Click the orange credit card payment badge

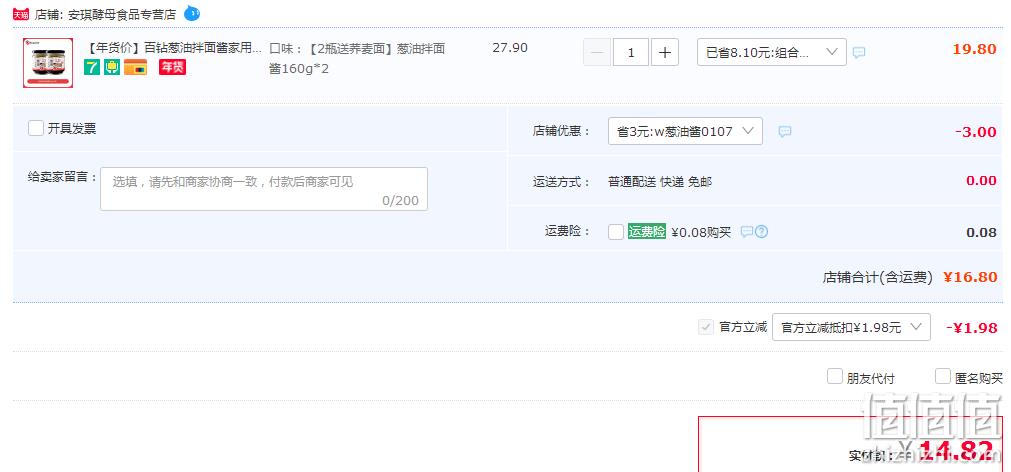click(135, 66)
